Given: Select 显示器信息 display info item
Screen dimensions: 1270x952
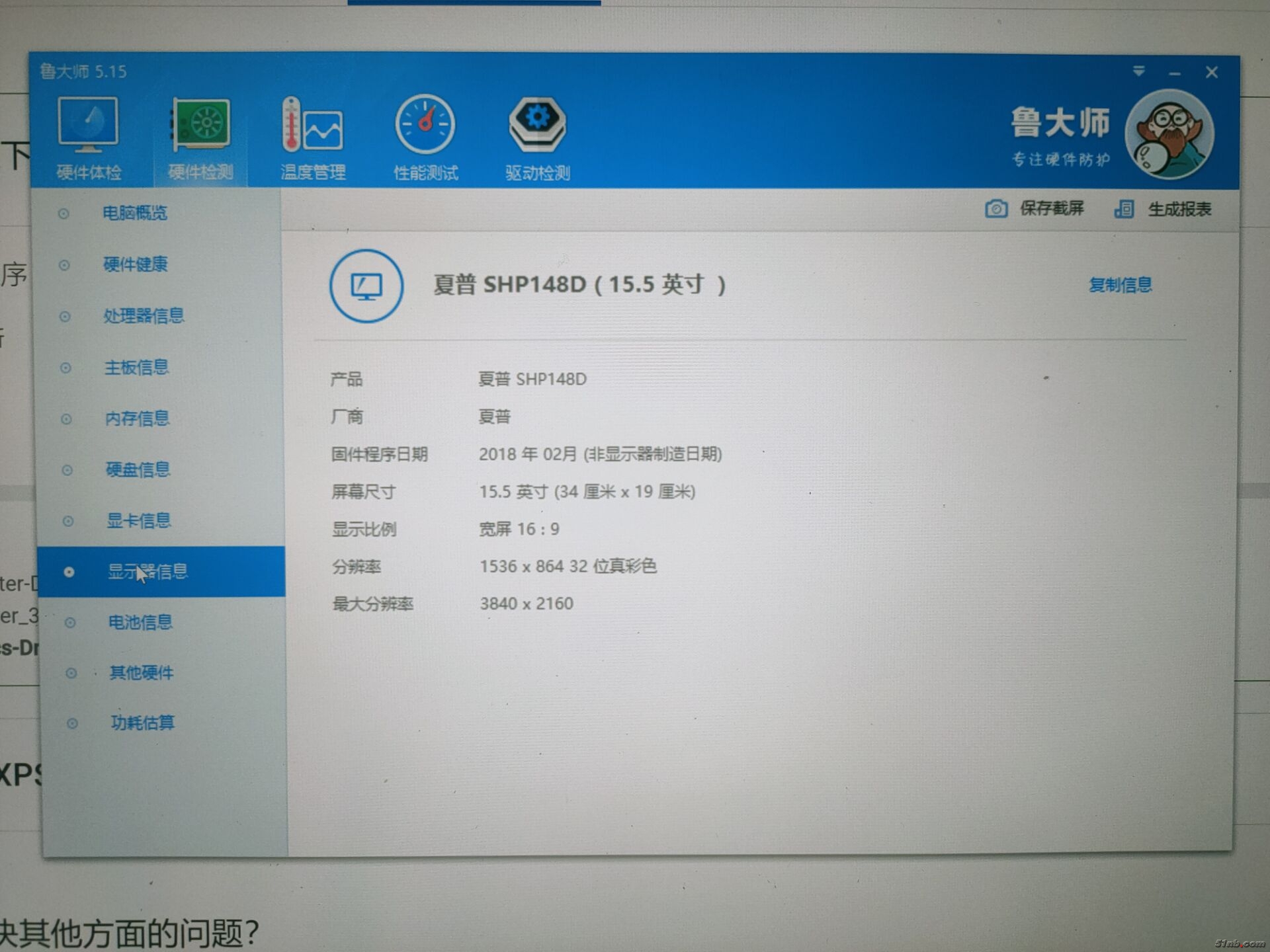Looking at the screenshot, I should tap(161, 572).
